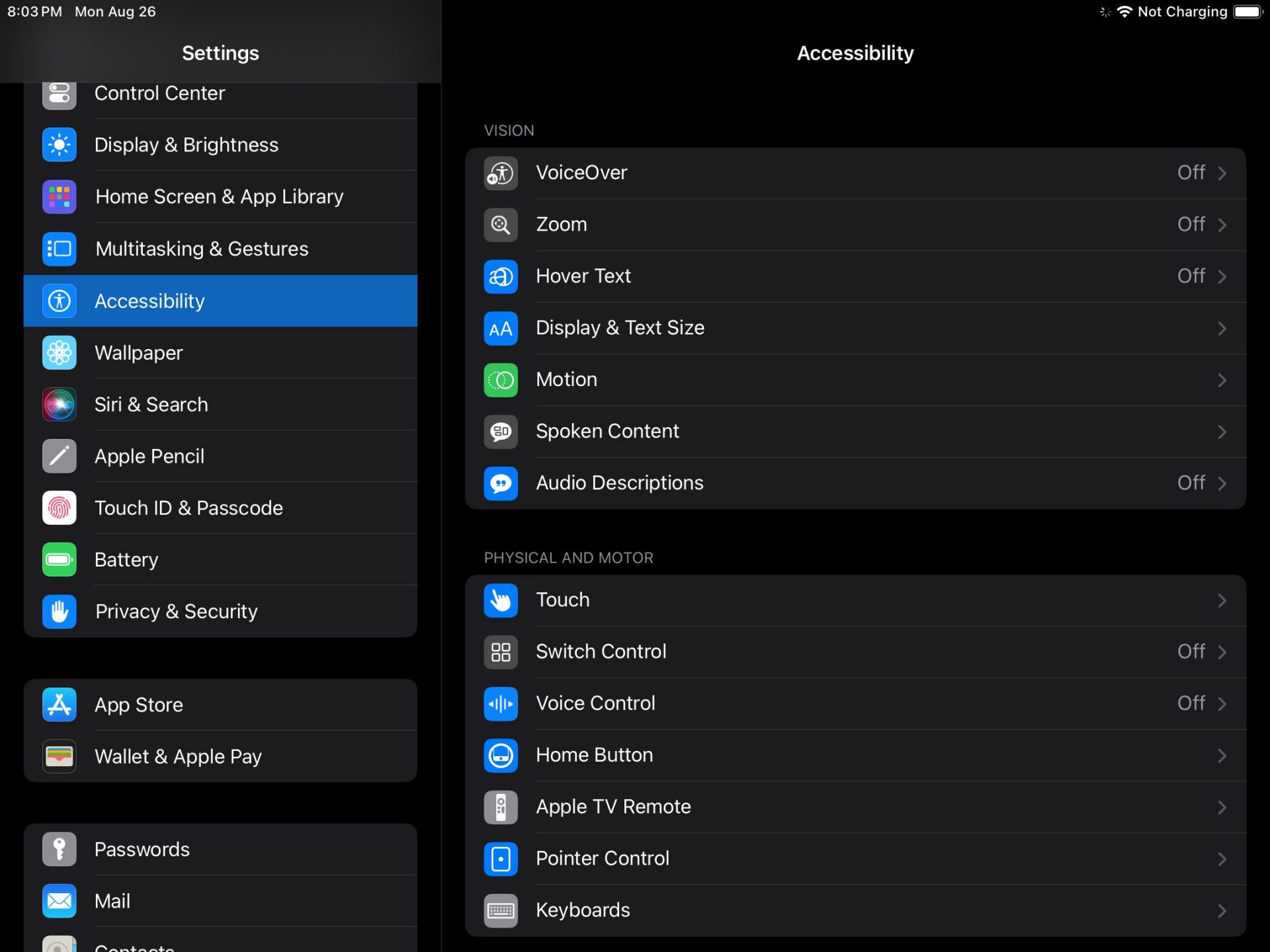
Task: Open the Home Button settings
Action: click(594, 755)
